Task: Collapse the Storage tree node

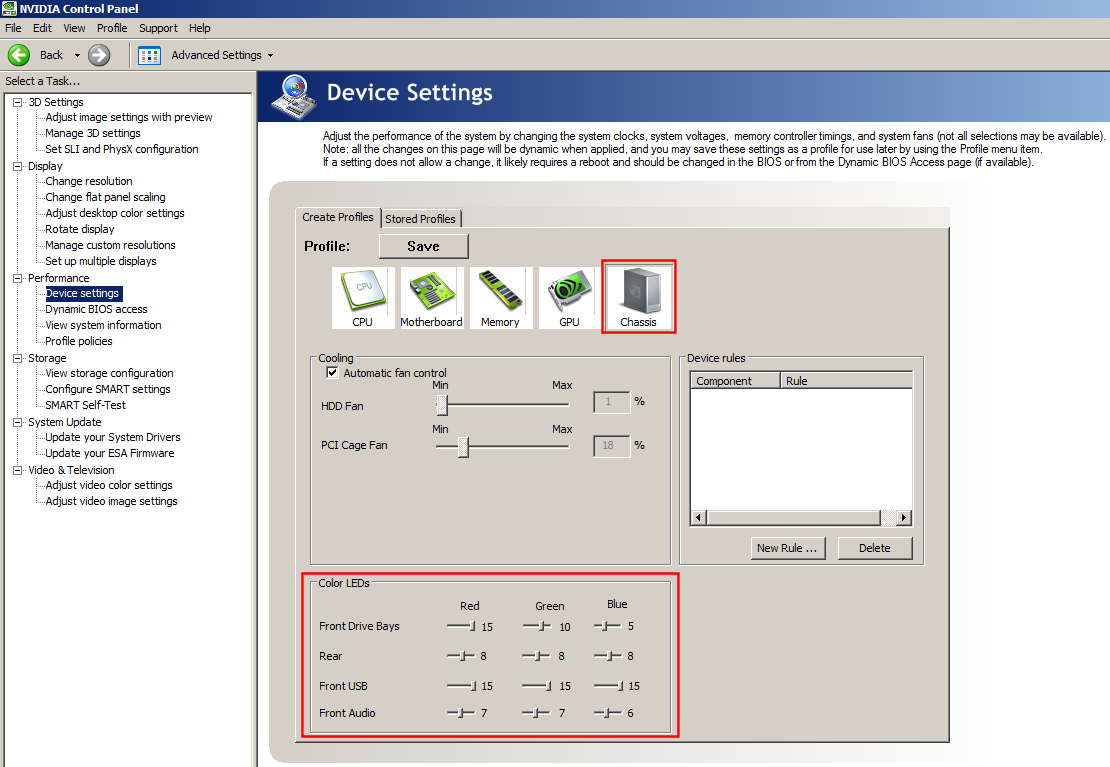Action: (18, 358)
